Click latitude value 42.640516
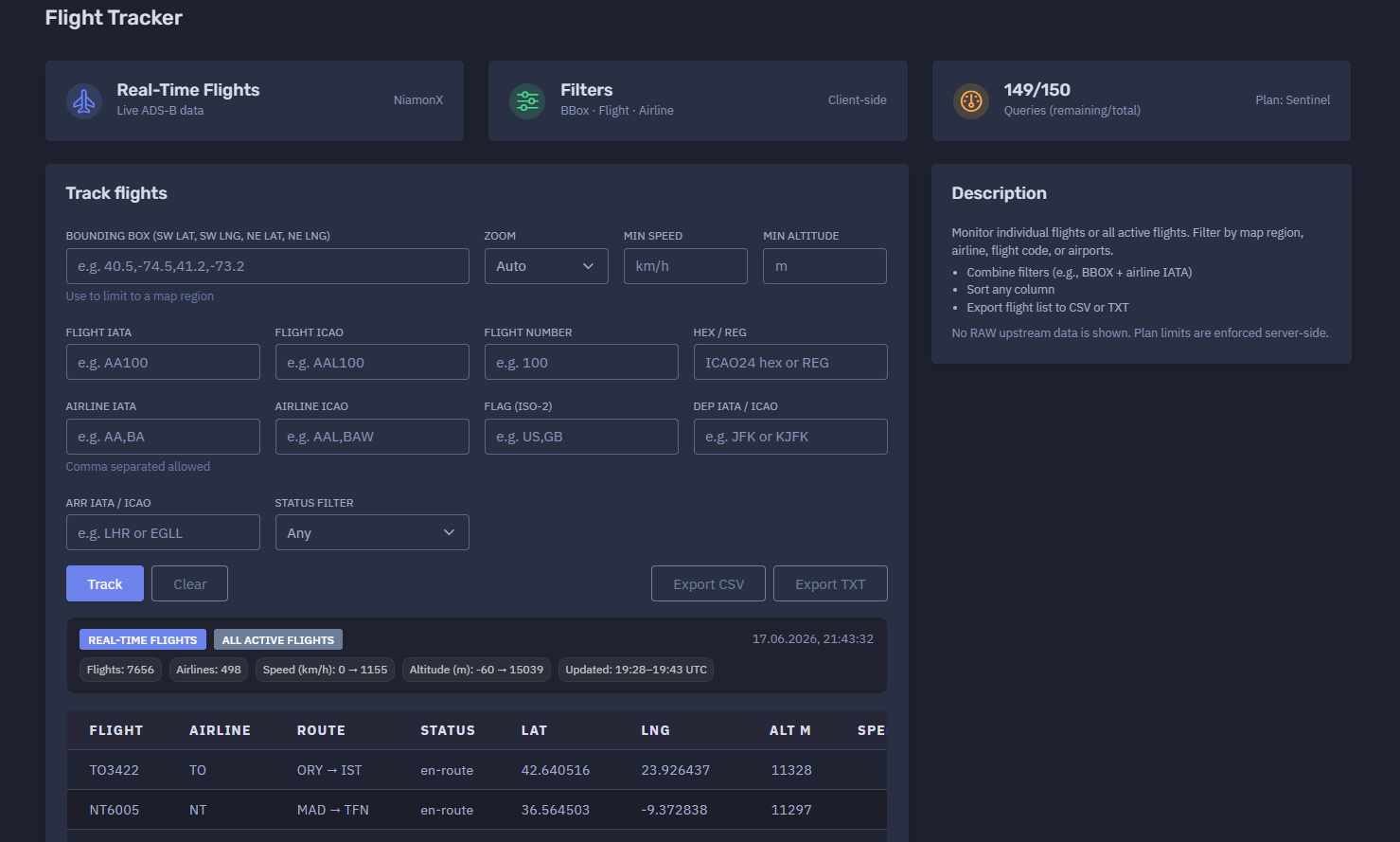The image size is (1400, 842). click(x=556, y=770)
